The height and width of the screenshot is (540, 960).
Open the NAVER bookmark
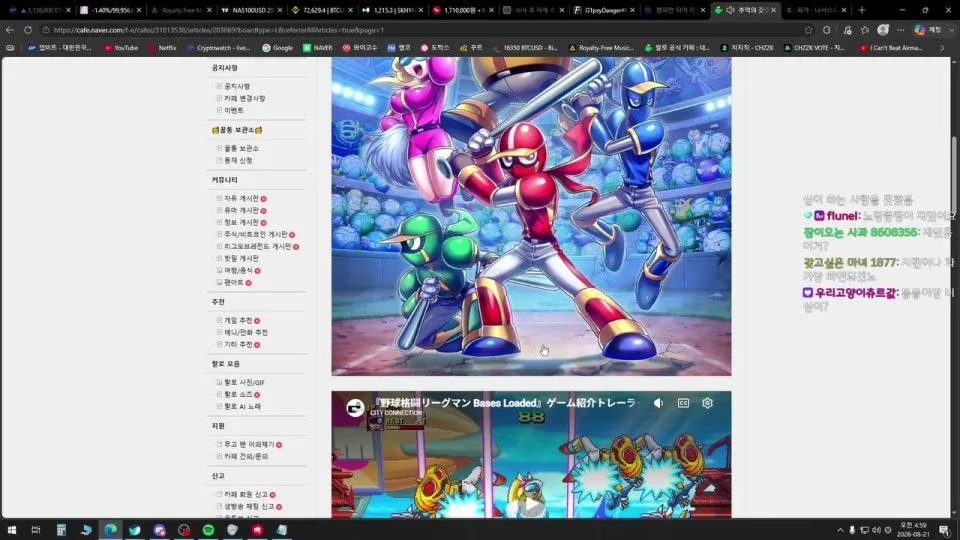pos(318,47)
